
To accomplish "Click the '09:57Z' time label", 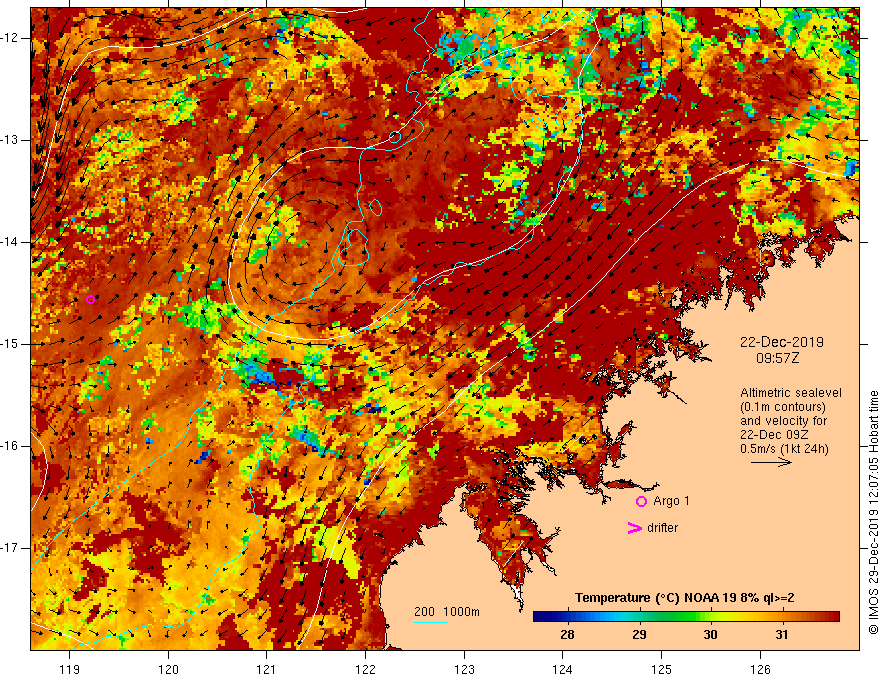I will coord(777,358).
